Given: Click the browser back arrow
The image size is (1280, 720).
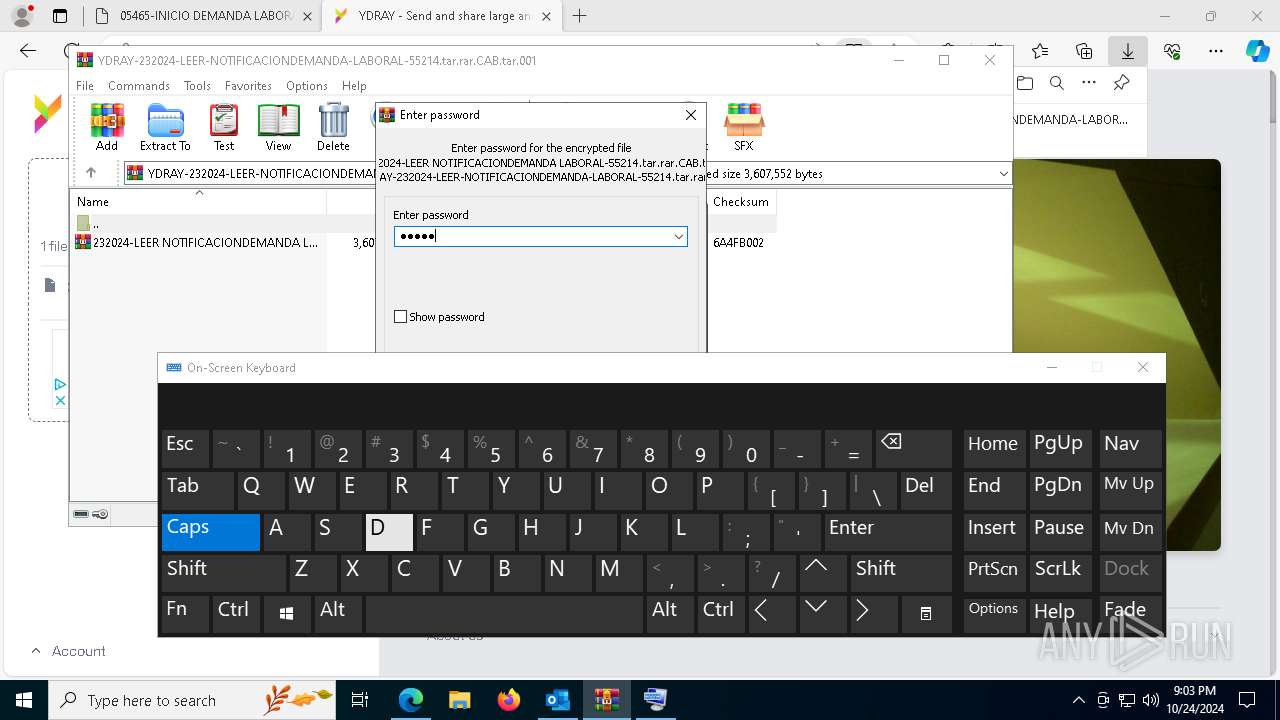Looking at the screenshot, I should 28,51.
